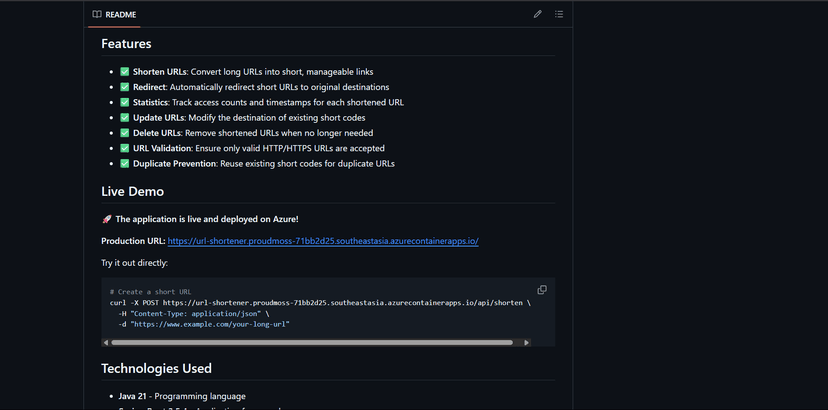The width and height of the screenshot is (828, 410).
Task: Click the green check beside Delete URLs
Action: (x=125, y=133)
